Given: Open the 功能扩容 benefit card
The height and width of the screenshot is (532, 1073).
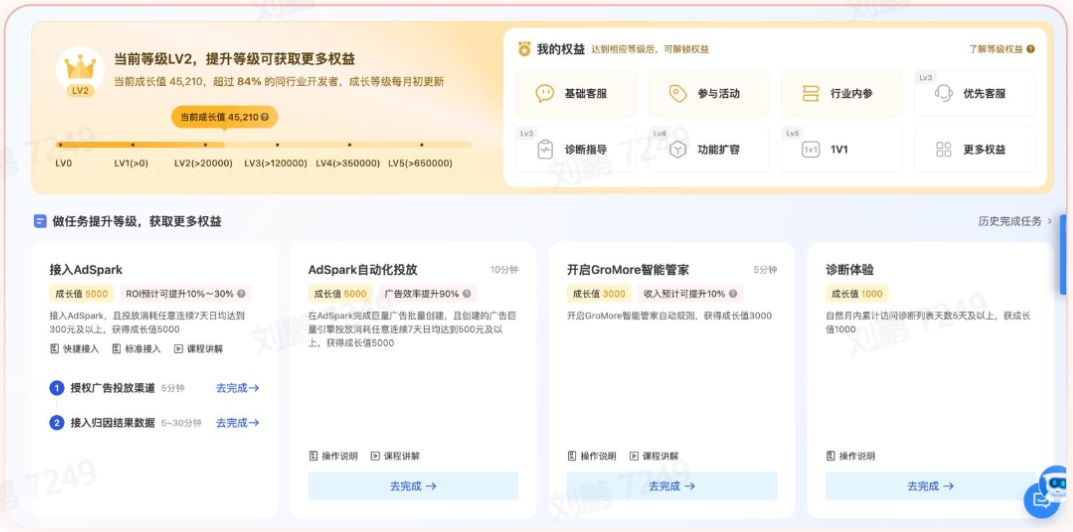Looking at the screenshot, I should (x=708, y=149).
